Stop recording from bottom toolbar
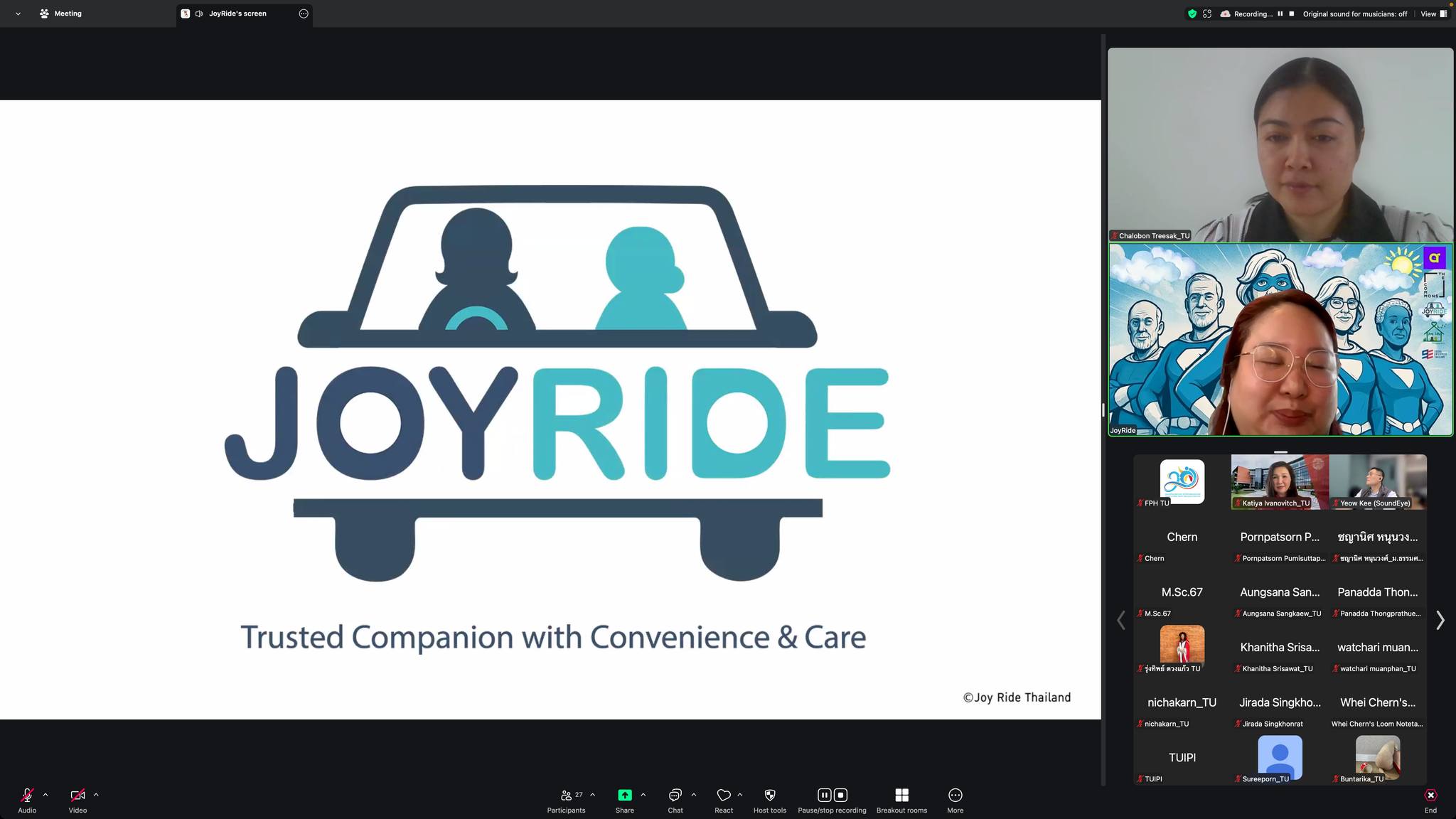The height and width of the screenshot is (819, 1456). (840, 795)
